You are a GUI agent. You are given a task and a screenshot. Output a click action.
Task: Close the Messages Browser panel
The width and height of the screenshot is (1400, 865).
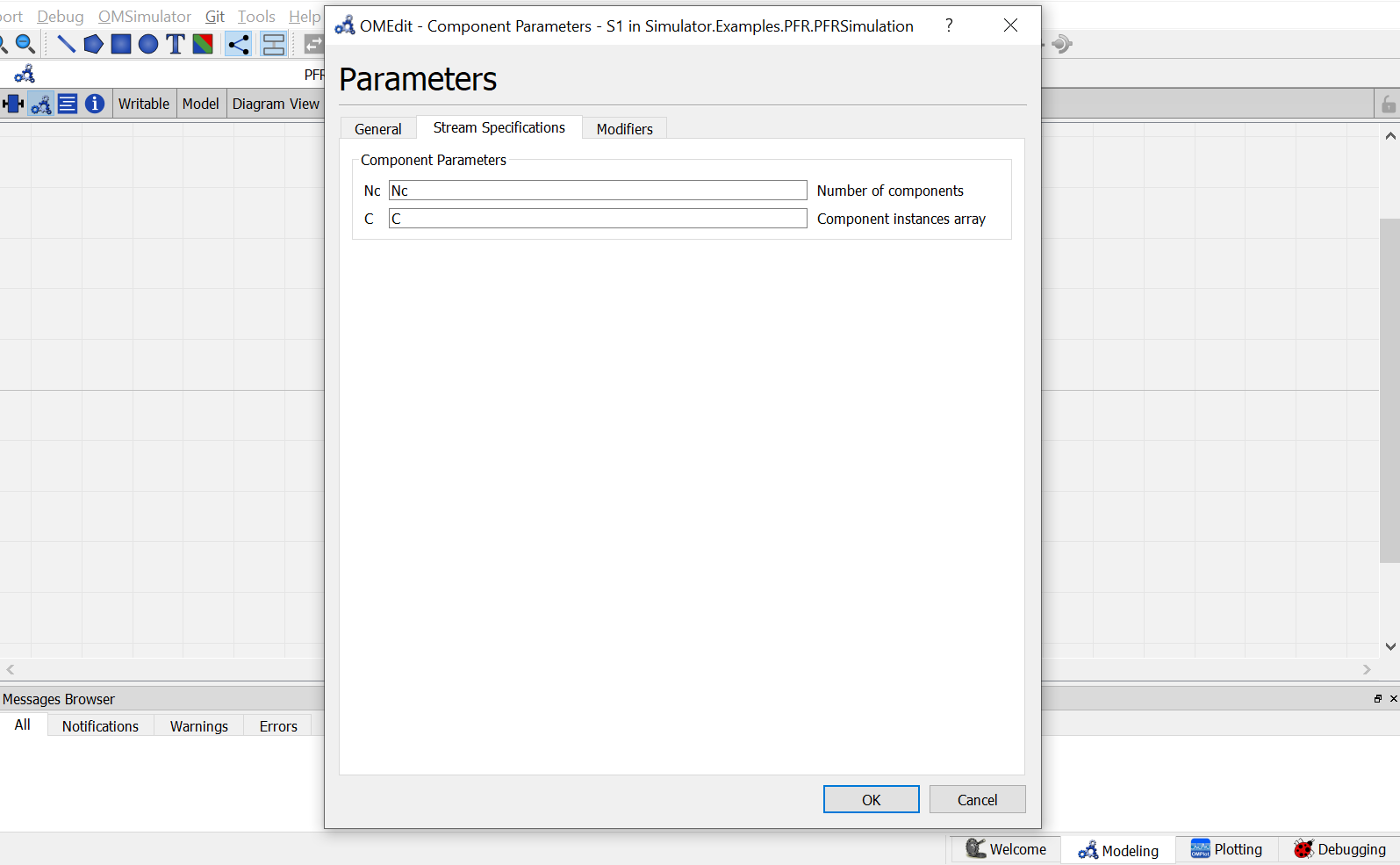[1393, 698]
